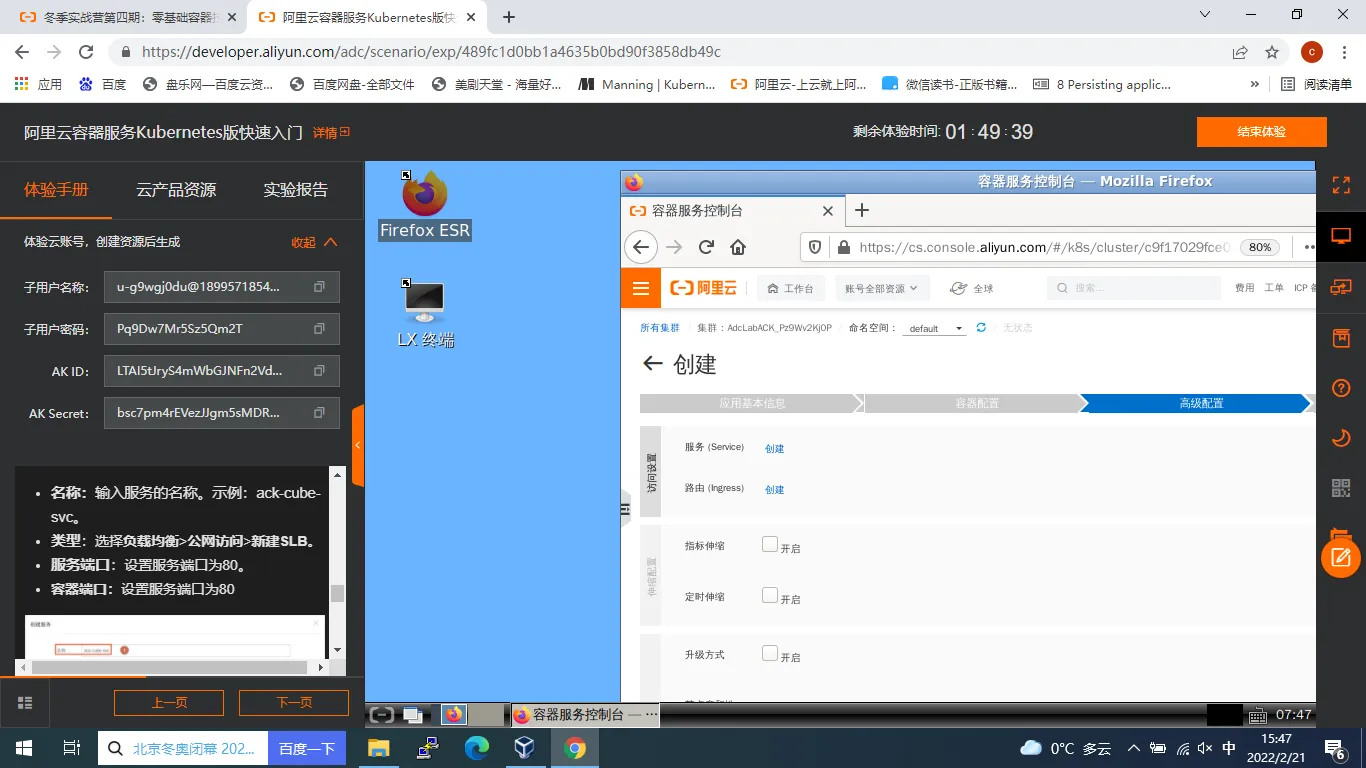This screenshot has width=1366, height=768.
Task: Show more bookmarks with the chevron
Action: click(1255, 84)
